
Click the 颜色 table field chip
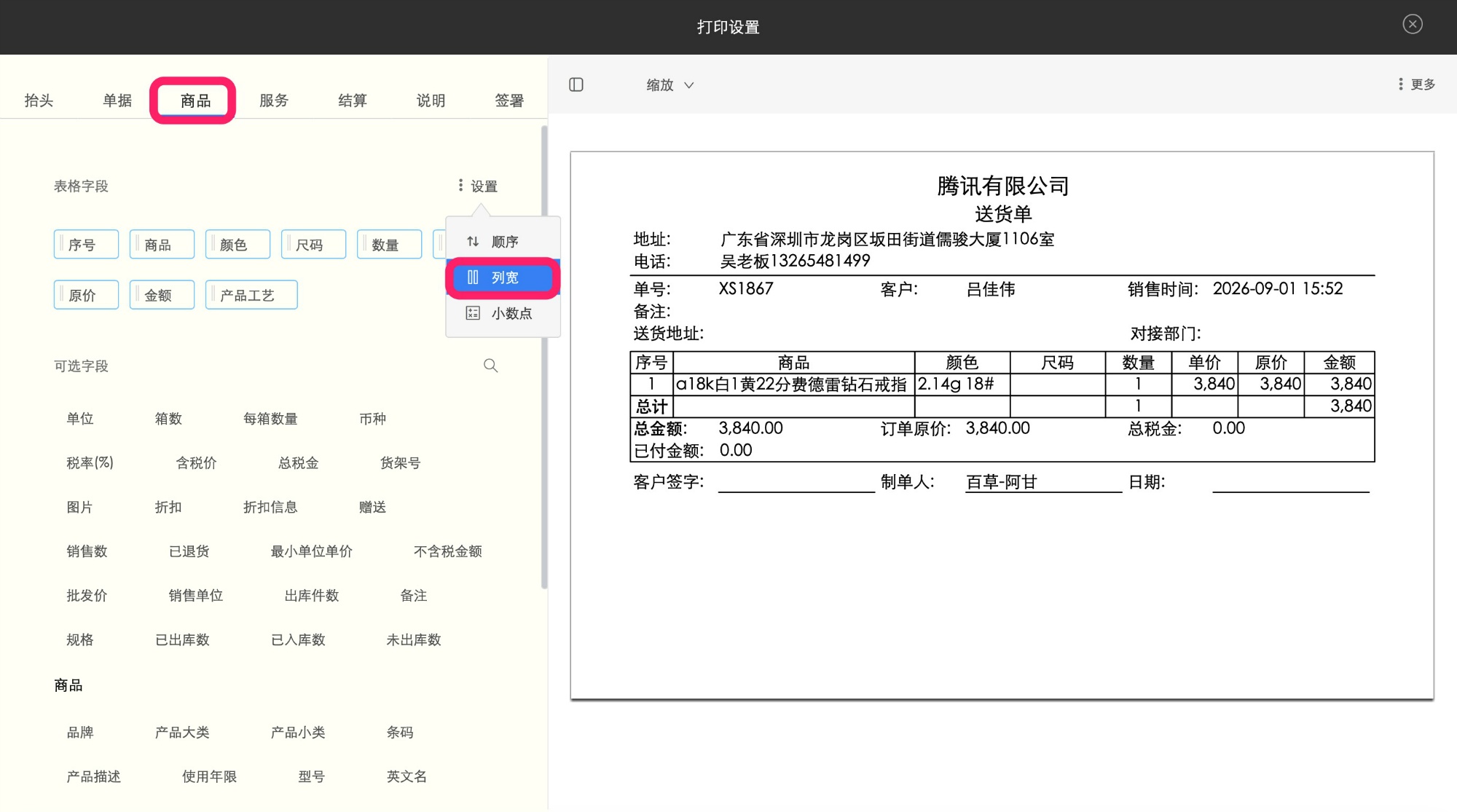(x=237, y=245)
